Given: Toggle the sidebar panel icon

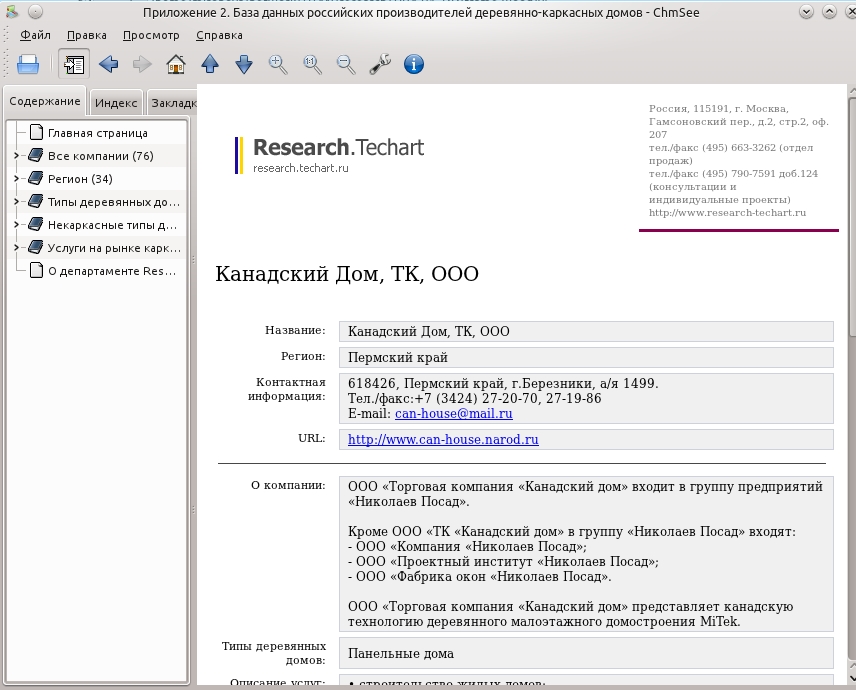Looking at the screenshot, I should click(74, 64).
